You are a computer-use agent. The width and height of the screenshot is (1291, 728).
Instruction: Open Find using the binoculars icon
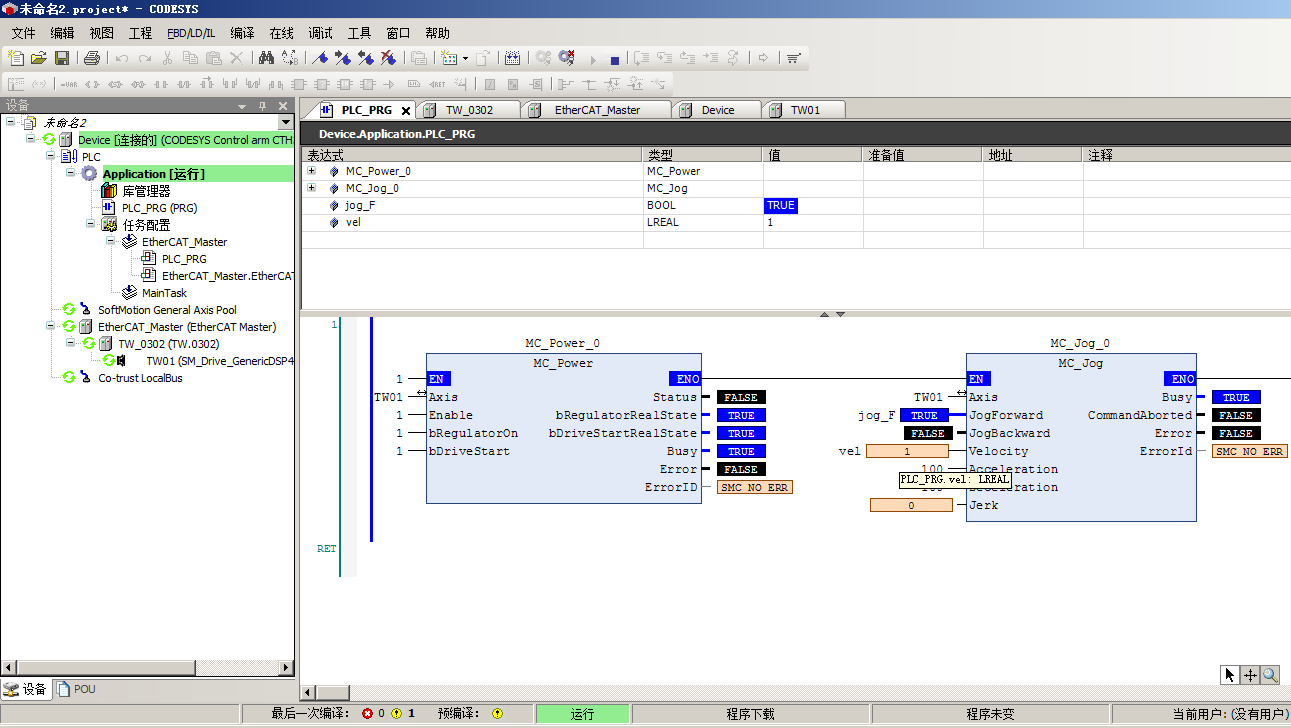(x=266, y=58)
